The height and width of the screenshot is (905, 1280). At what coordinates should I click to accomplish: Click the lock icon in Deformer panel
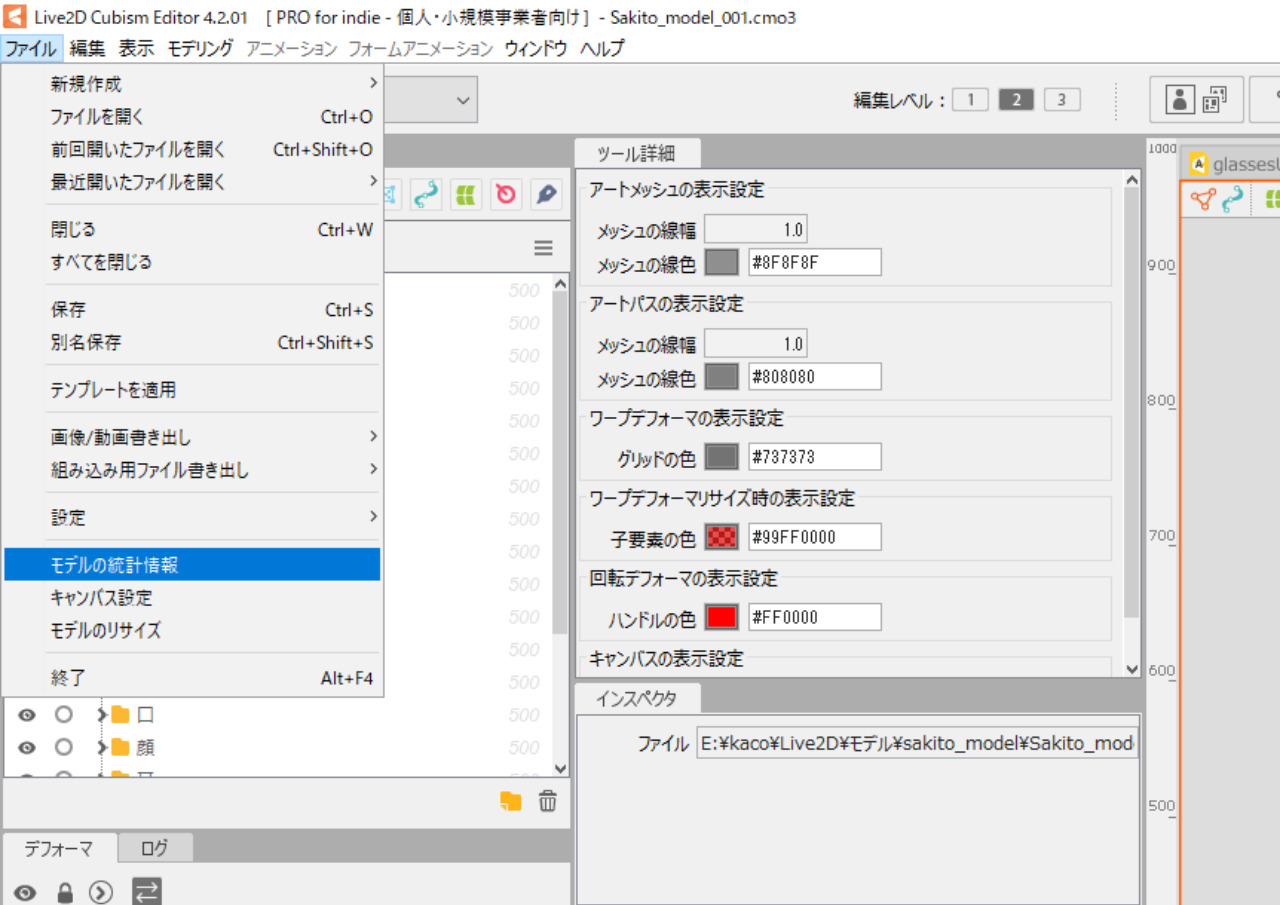point(65,892)
